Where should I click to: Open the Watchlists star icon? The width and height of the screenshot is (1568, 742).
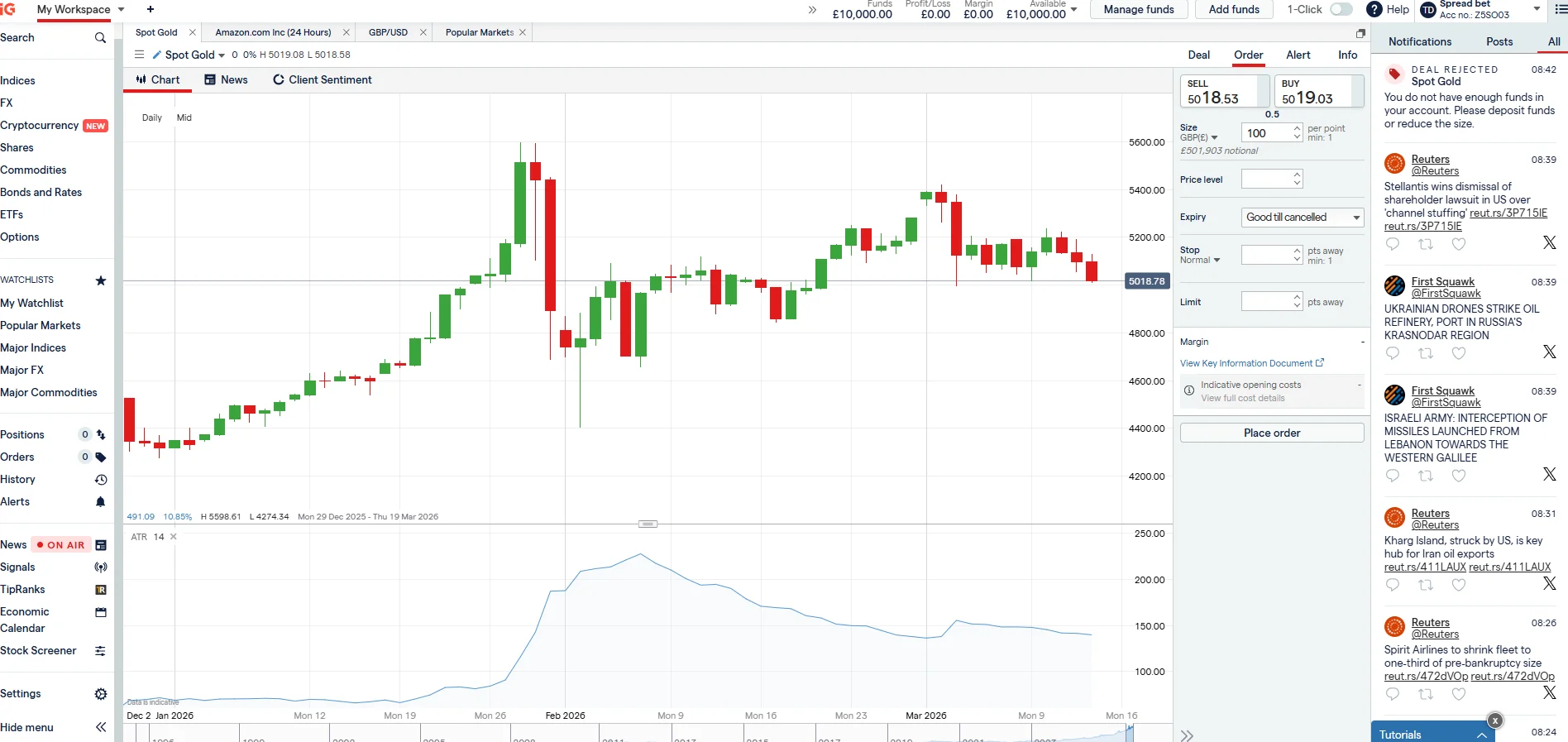point(101,280)
